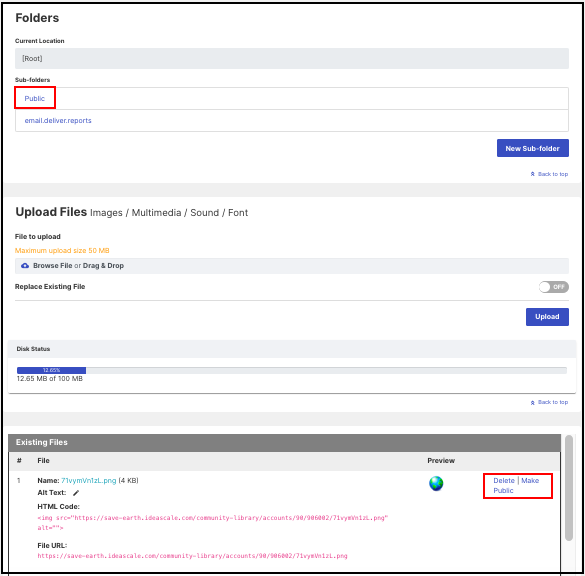This screenshot has height=576, width=585.
Task: Open the email.deliver.reports sub-folder
Action: point(58,120)
